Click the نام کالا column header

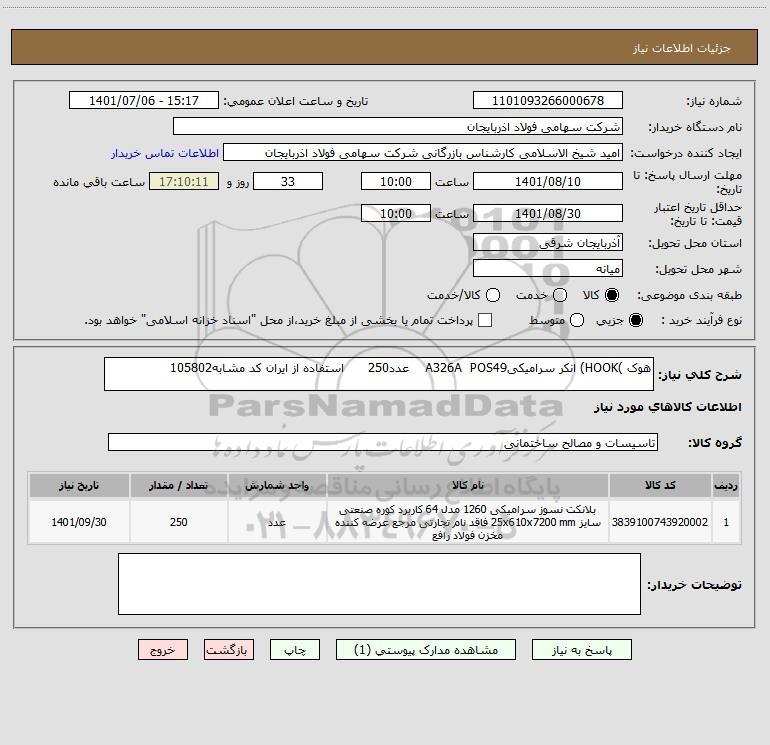click(x=468, y=485)
